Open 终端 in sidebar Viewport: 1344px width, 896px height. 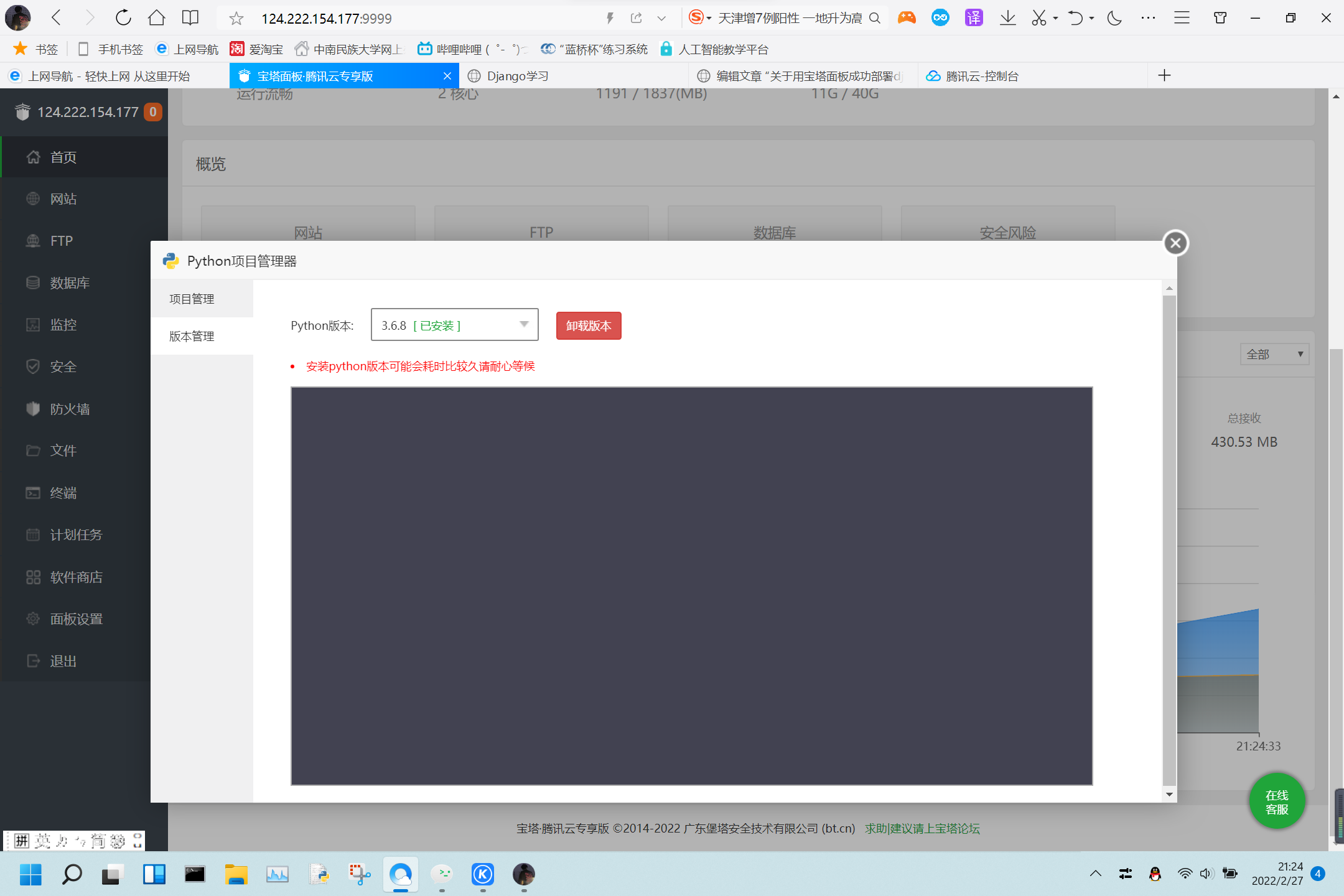pos(77,493)
